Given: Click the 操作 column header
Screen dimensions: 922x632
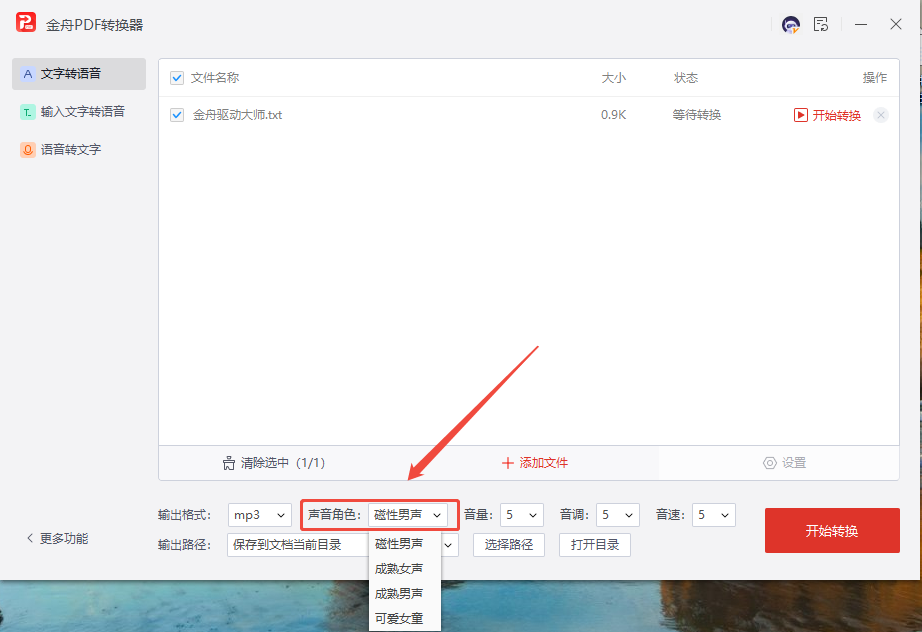Looking at the screenshot, I should (874, 78).
